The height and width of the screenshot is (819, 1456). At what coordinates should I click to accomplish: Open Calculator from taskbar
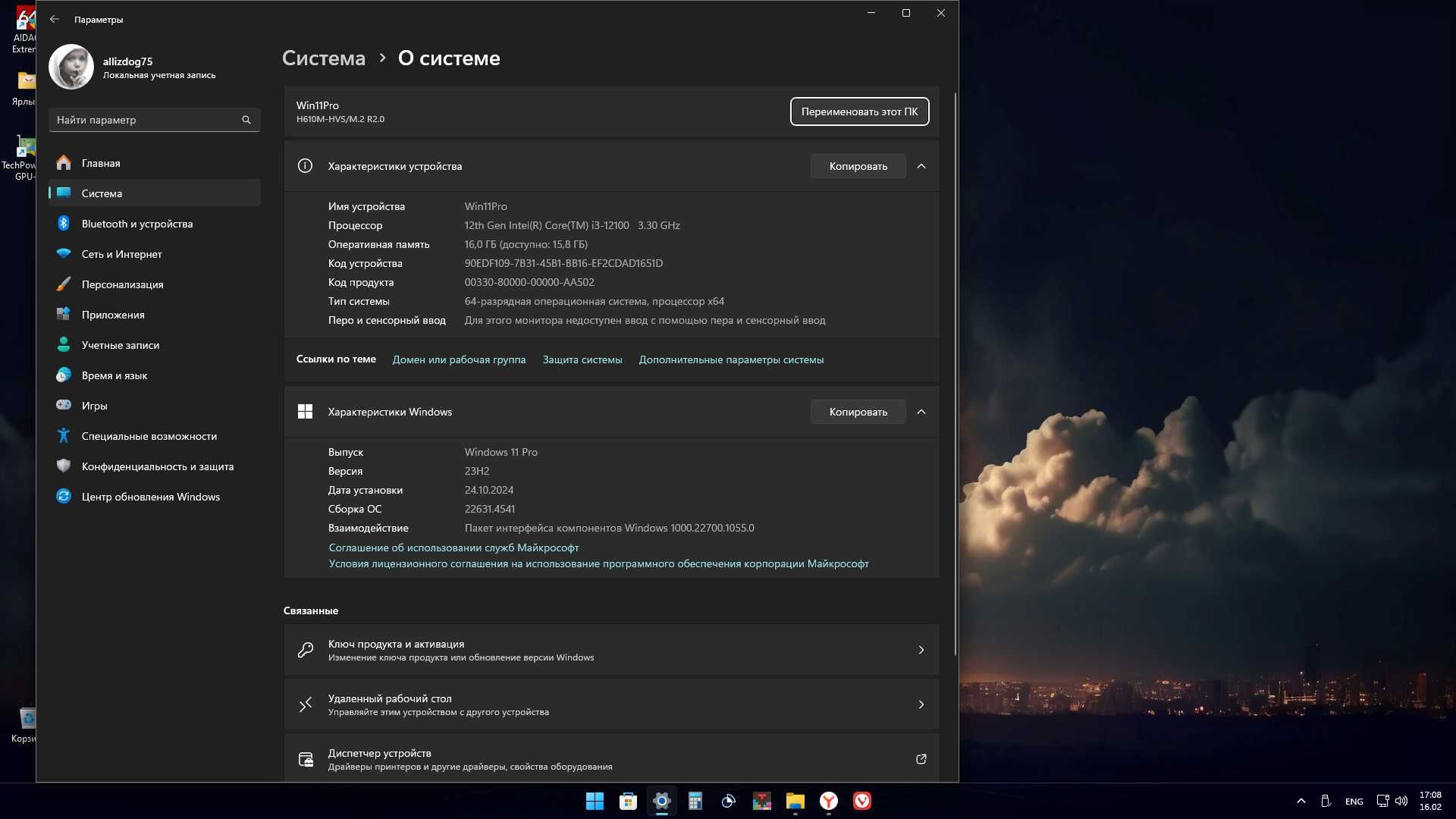(x=695, y=801)
